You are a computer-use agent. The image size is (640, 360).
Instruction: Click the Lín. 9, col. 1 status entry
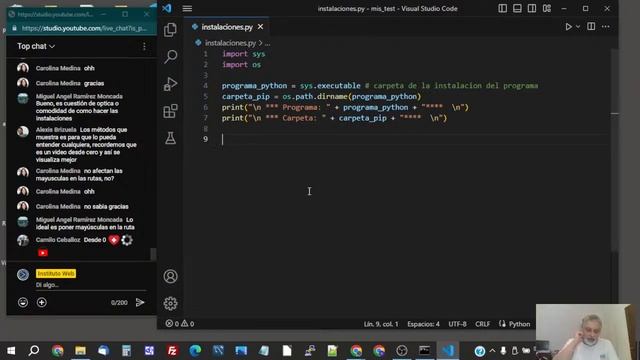pyautogui.click(x=381, y=324)
